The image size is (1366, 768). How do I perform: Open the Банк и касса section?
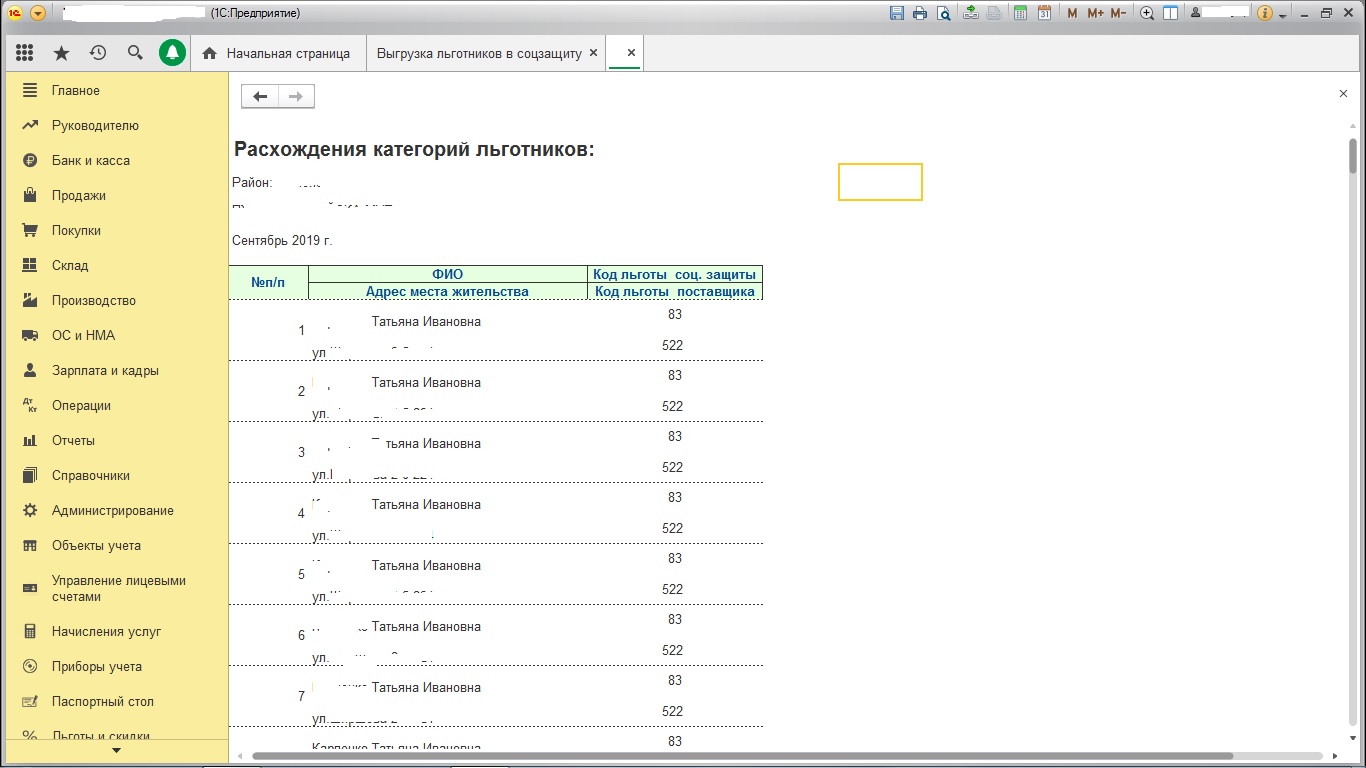[115, 160]
